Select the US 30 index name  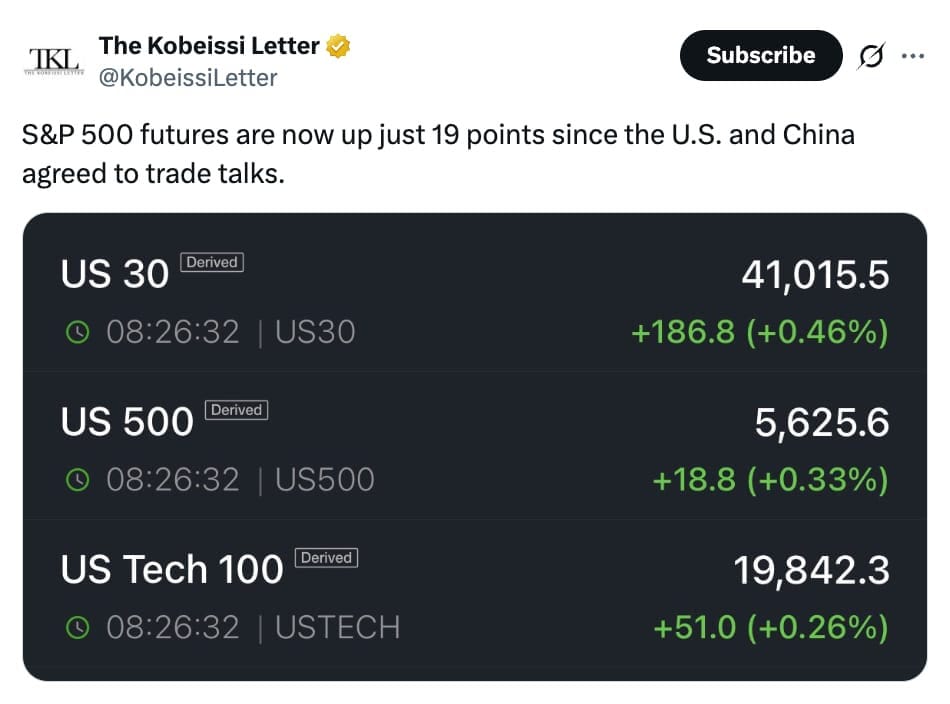115,274
